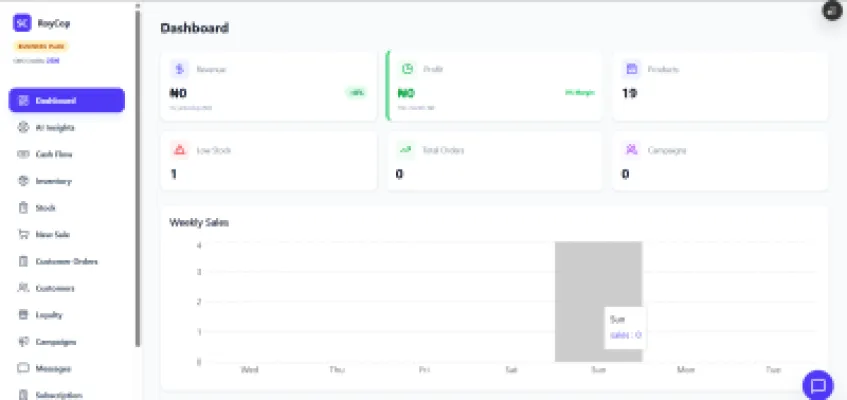Screen dimensions: 847x400
Task: Open the Loyalty menu item
Action: (x=49, y=315)
